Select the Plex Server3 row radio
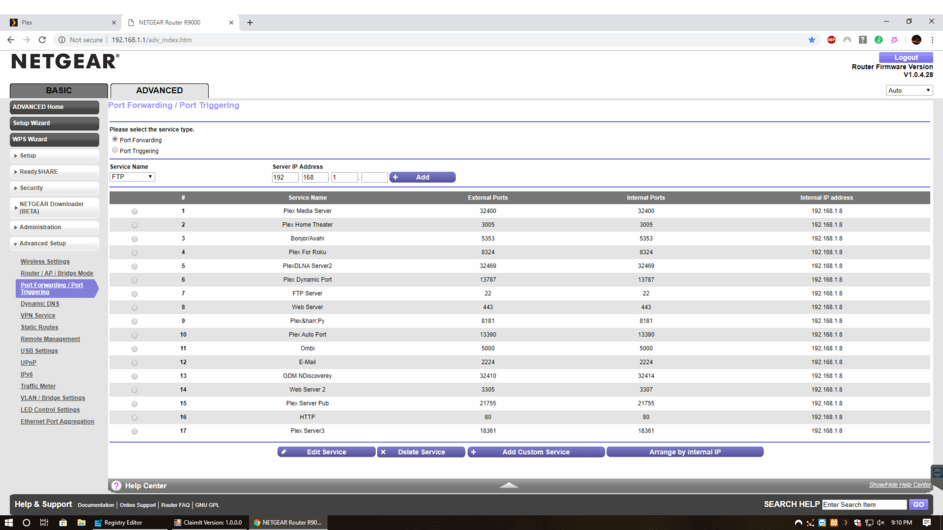Viewport: 943px width, 530px height. click(x=135, y=431)
